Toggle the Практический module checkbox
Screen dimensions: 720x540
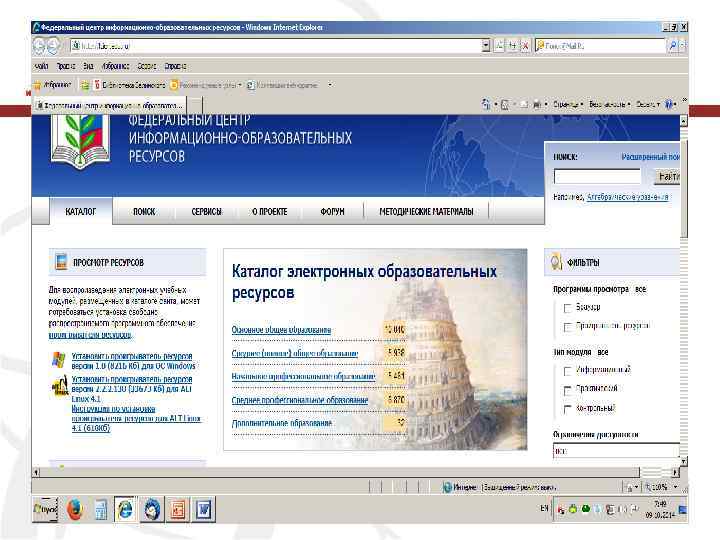tap(568, 390)
